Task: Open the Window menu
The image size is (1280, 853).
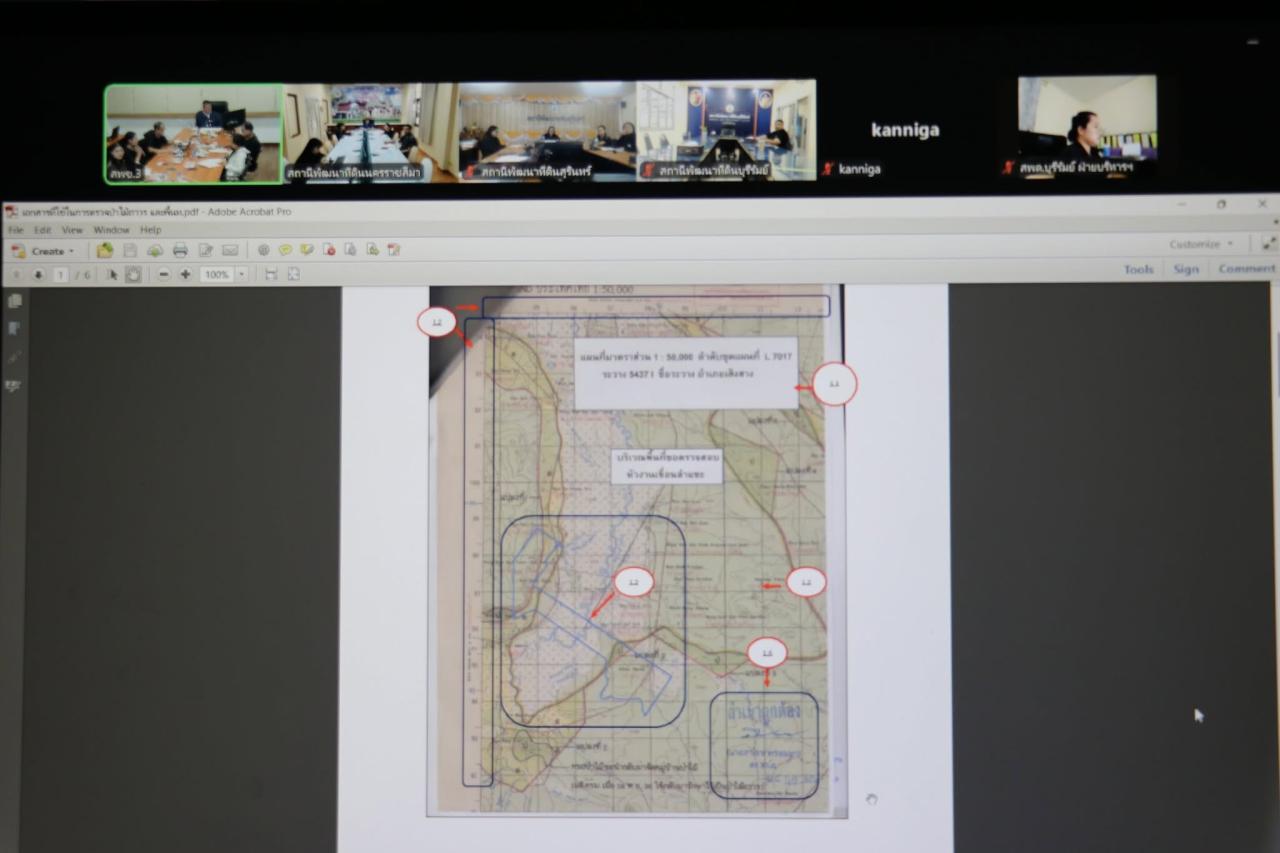Action: point(111,230)
